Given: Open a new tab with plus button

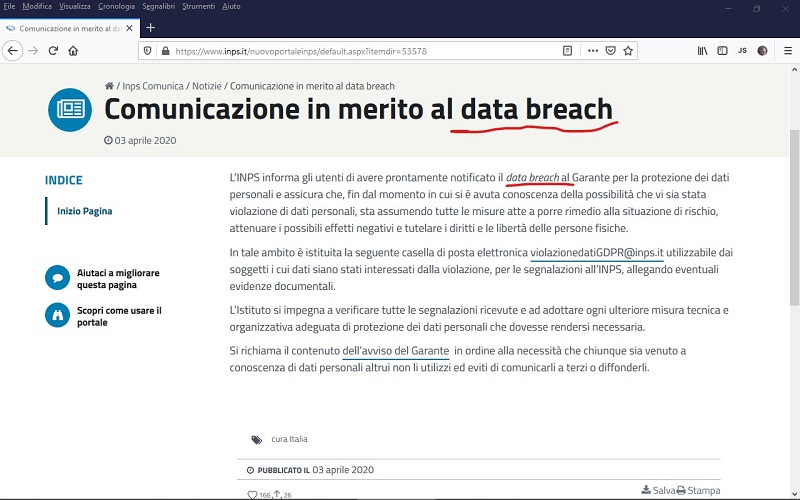Looking at the screenshot, I should [x=151, y=28].
